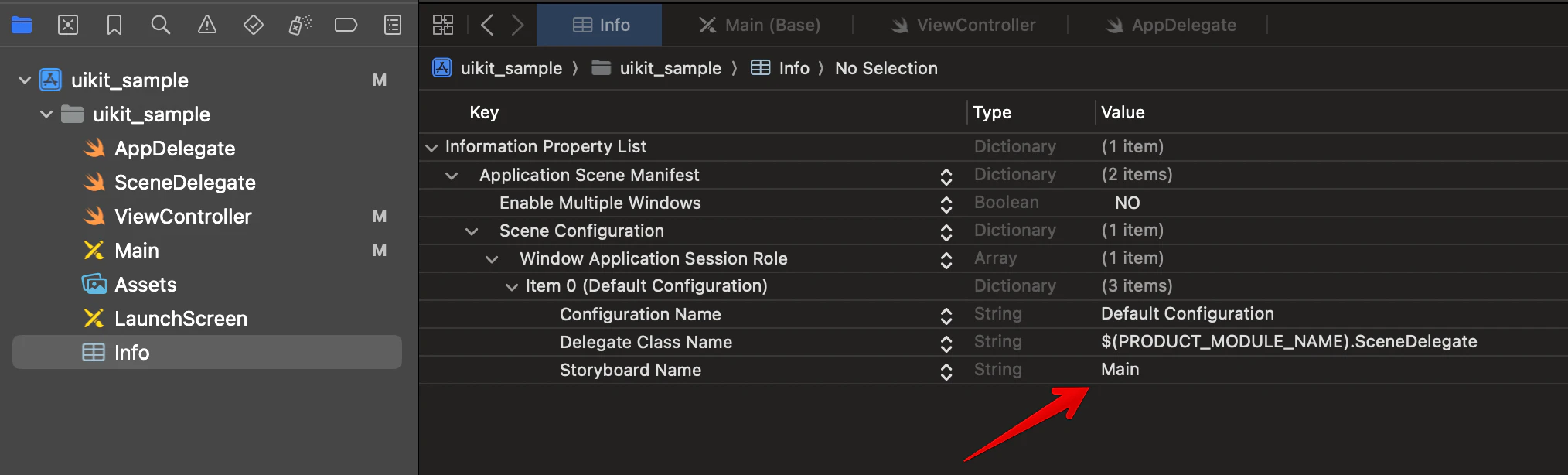Go back with the left chevron

(487, 26)
